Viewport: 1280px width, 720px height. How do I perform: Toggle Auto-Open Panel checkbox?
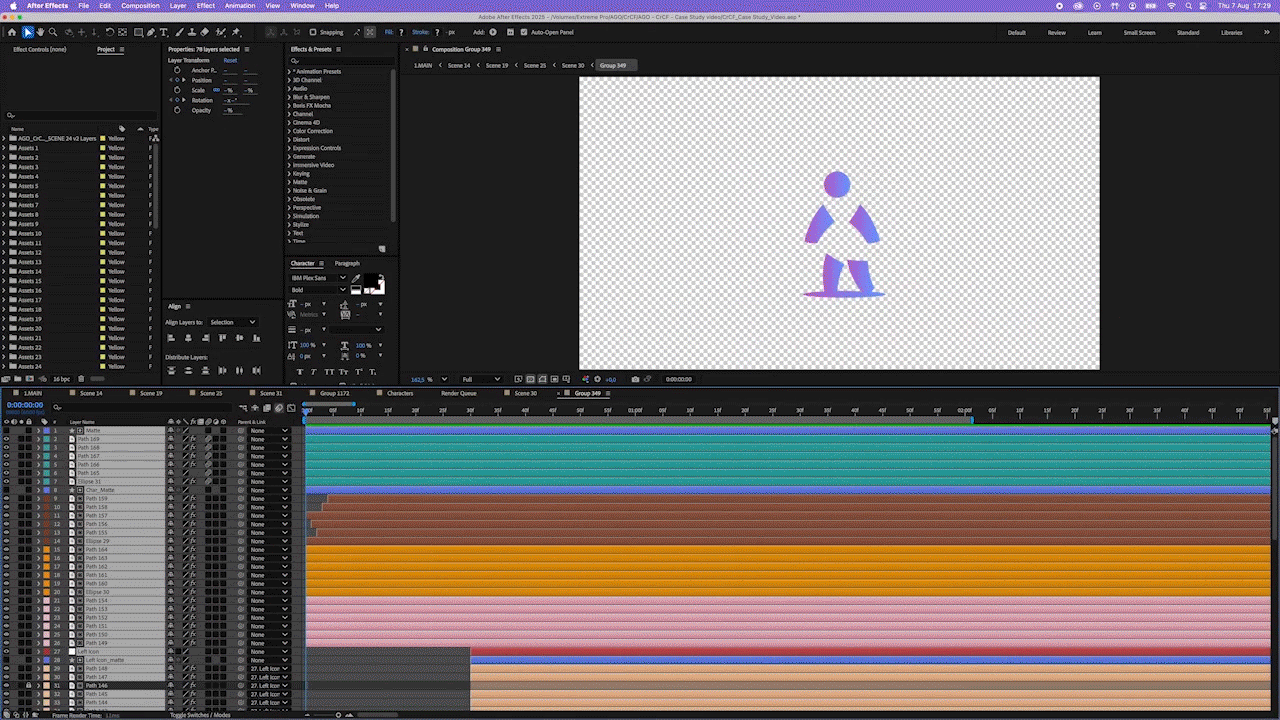point(523,32)
